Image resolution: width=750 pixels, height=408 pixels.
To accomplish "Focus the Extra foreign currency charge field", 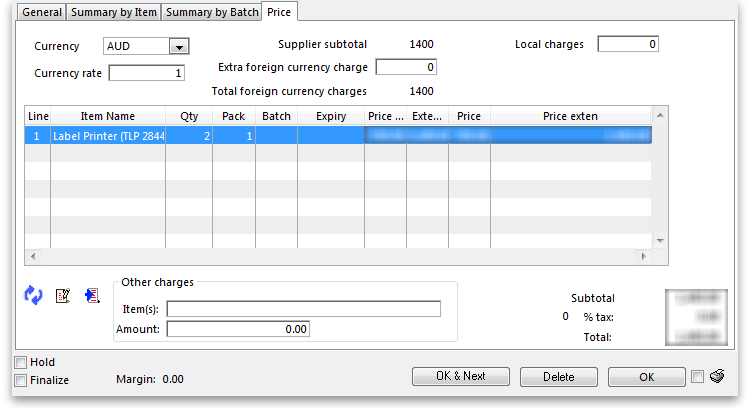I will [x=406, y=68].
